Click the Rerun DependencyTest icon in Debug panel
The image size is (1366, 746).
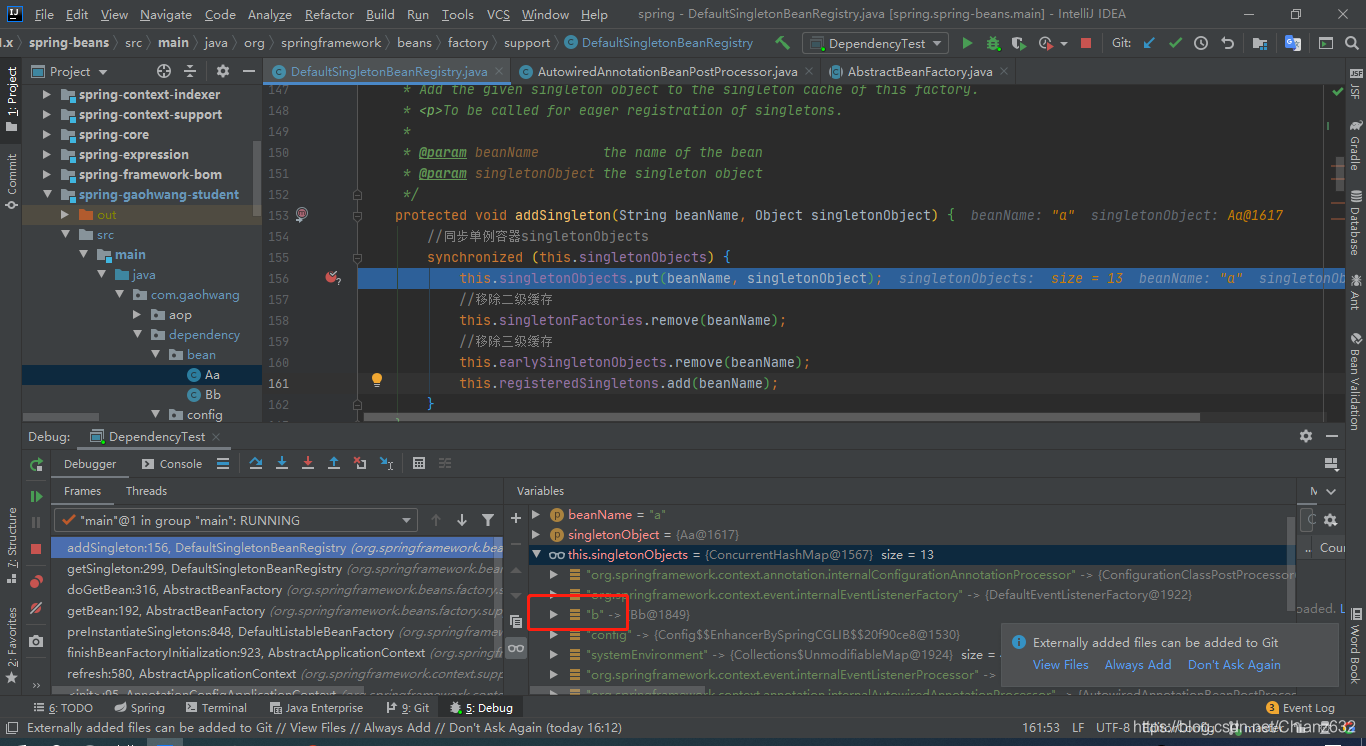36,465
